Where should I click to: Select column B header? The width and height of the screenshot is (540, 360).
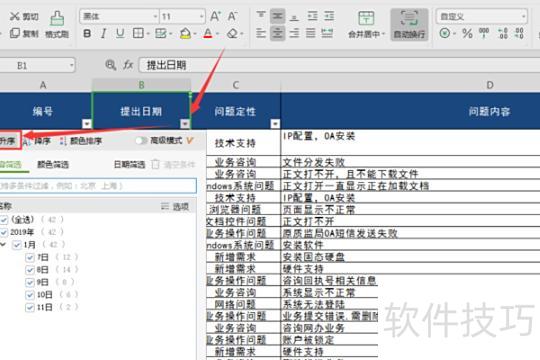point(141,85)
